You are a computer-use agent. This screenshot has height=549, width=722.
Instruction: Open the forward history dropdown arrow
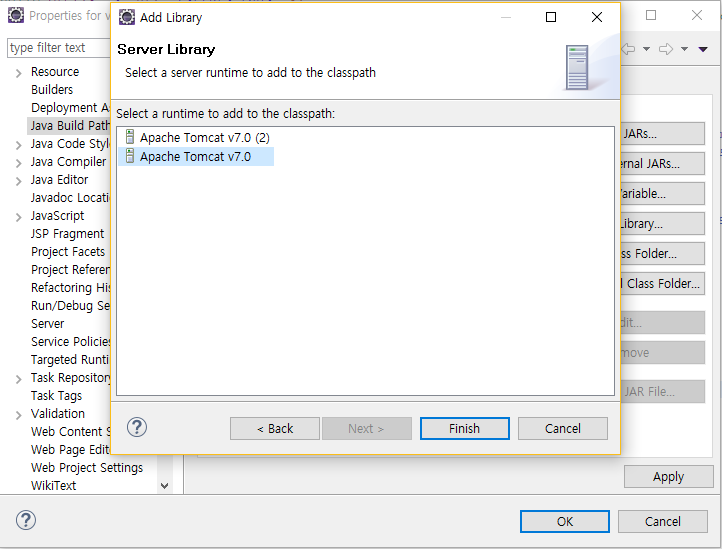[x=685, y=49]
